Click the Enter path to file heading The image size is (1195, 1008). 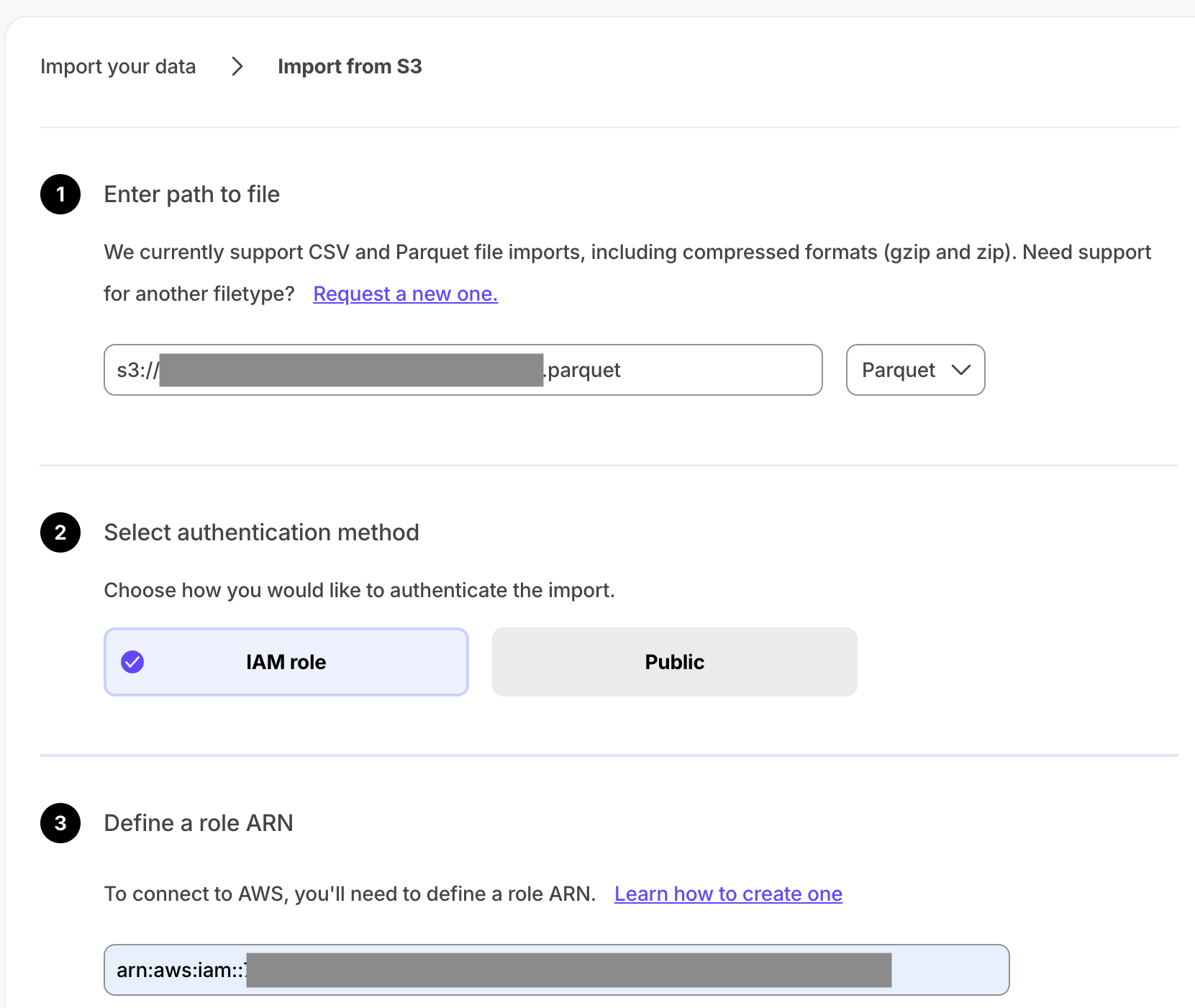(x=191, y=194)
